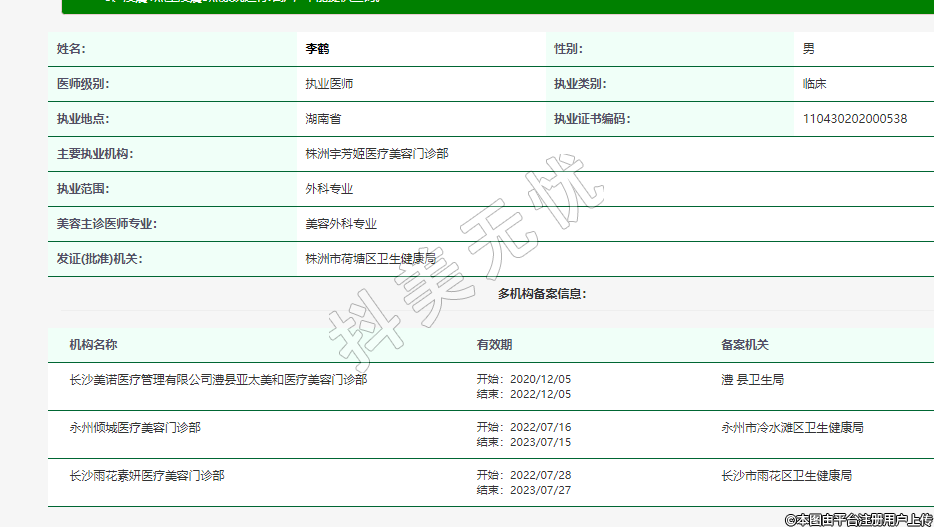The height and width of the screenshot is (527, 934).
Task: Click the 备案机关 column header
Action: click(745, 345)
